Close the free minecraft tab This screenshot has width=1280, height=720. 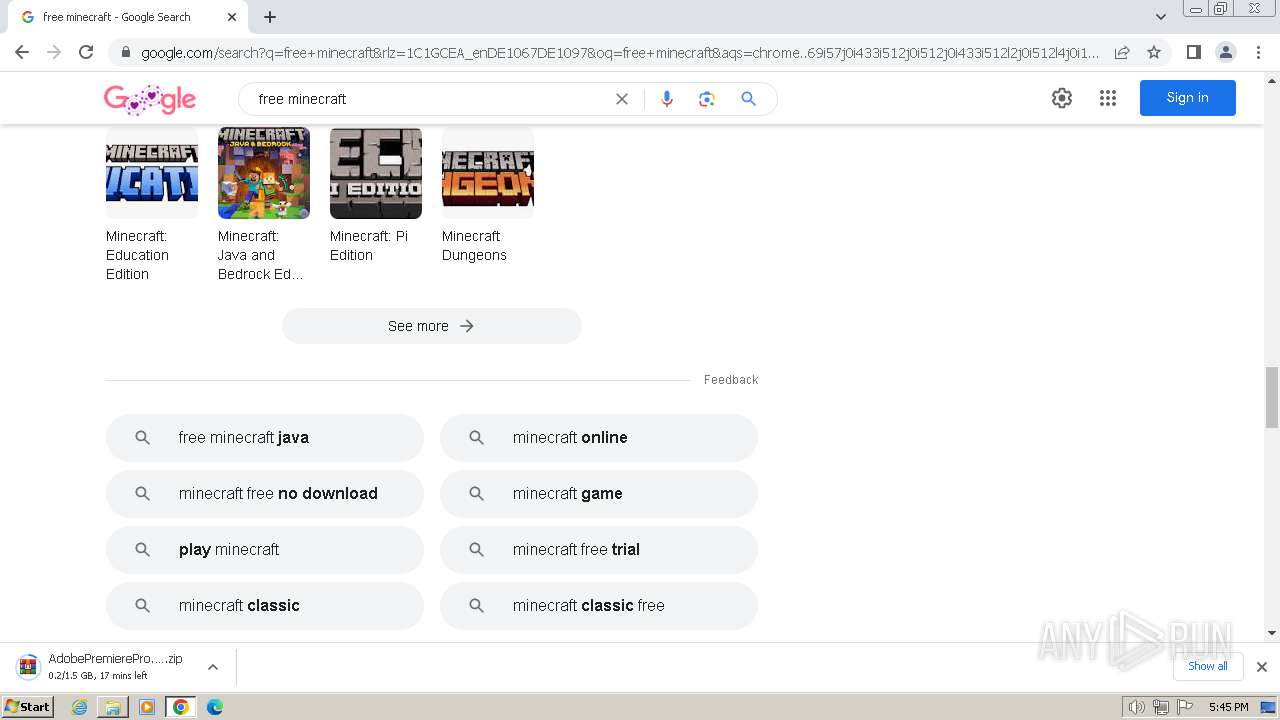232,17
